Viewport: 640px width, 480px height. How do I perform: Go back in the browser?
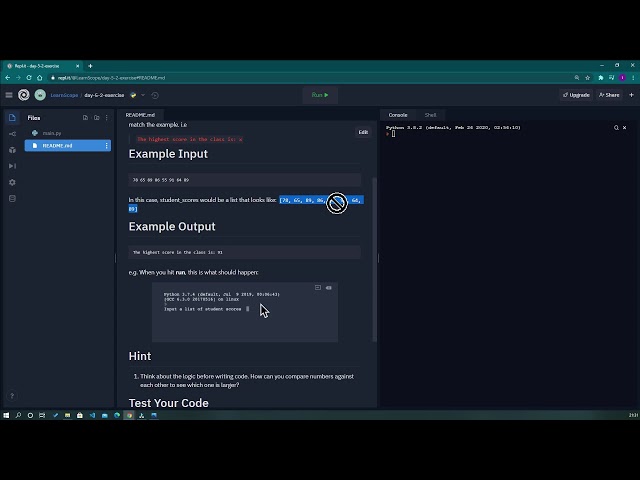(x=8, y=78)
